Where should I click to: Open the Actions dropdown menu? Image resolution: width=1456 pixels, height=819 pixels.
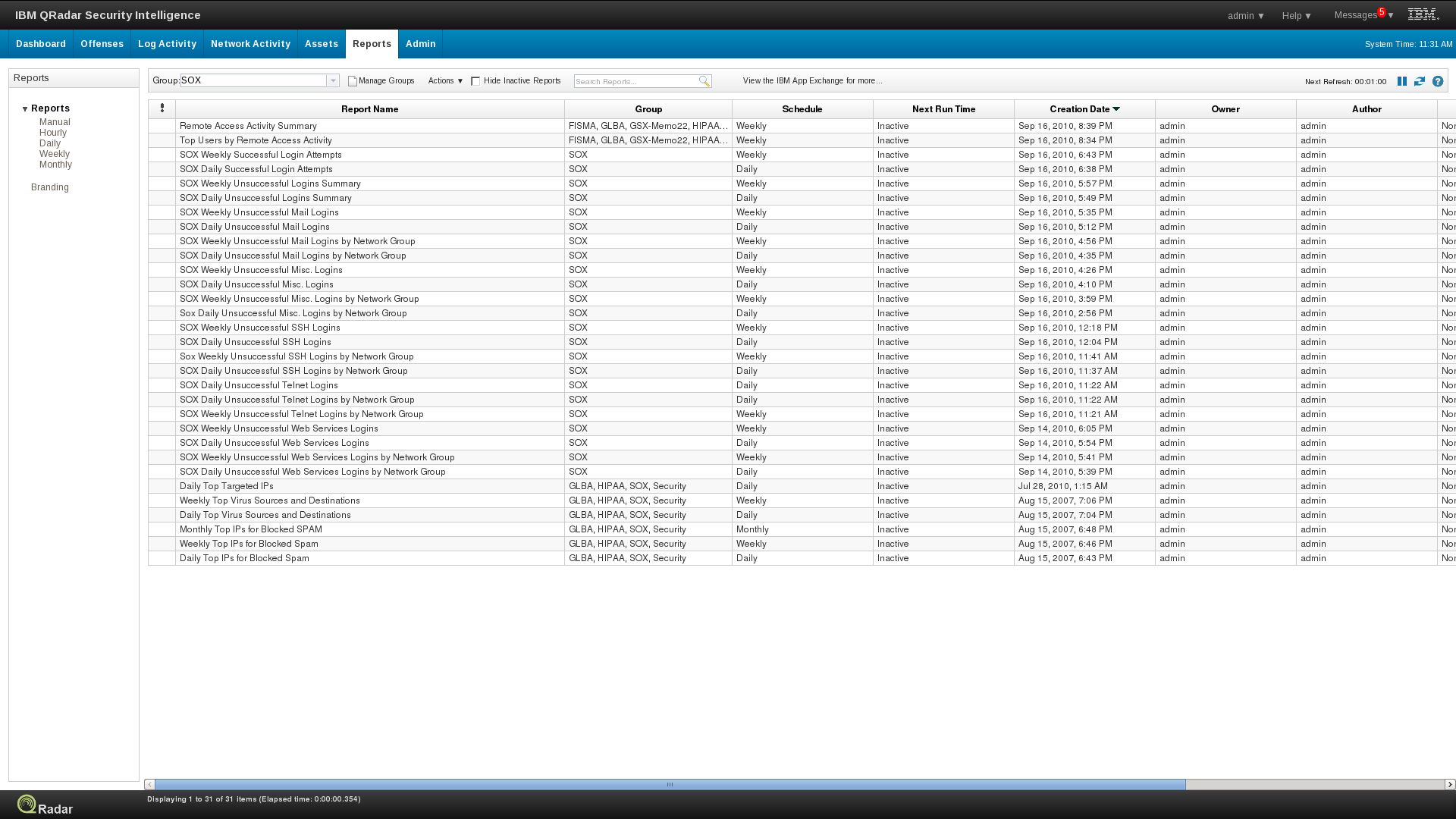[x=445, y=81]
